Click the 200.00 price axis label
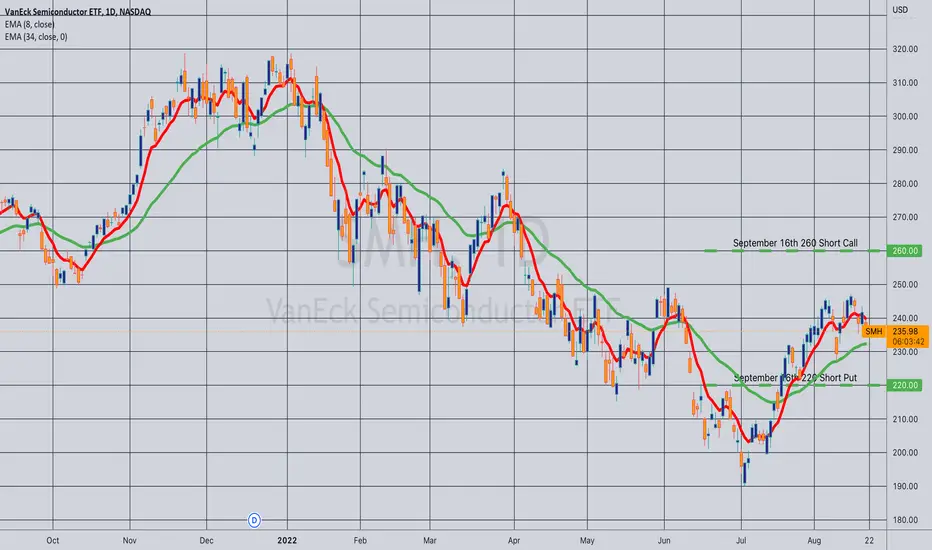 (905, 452)
